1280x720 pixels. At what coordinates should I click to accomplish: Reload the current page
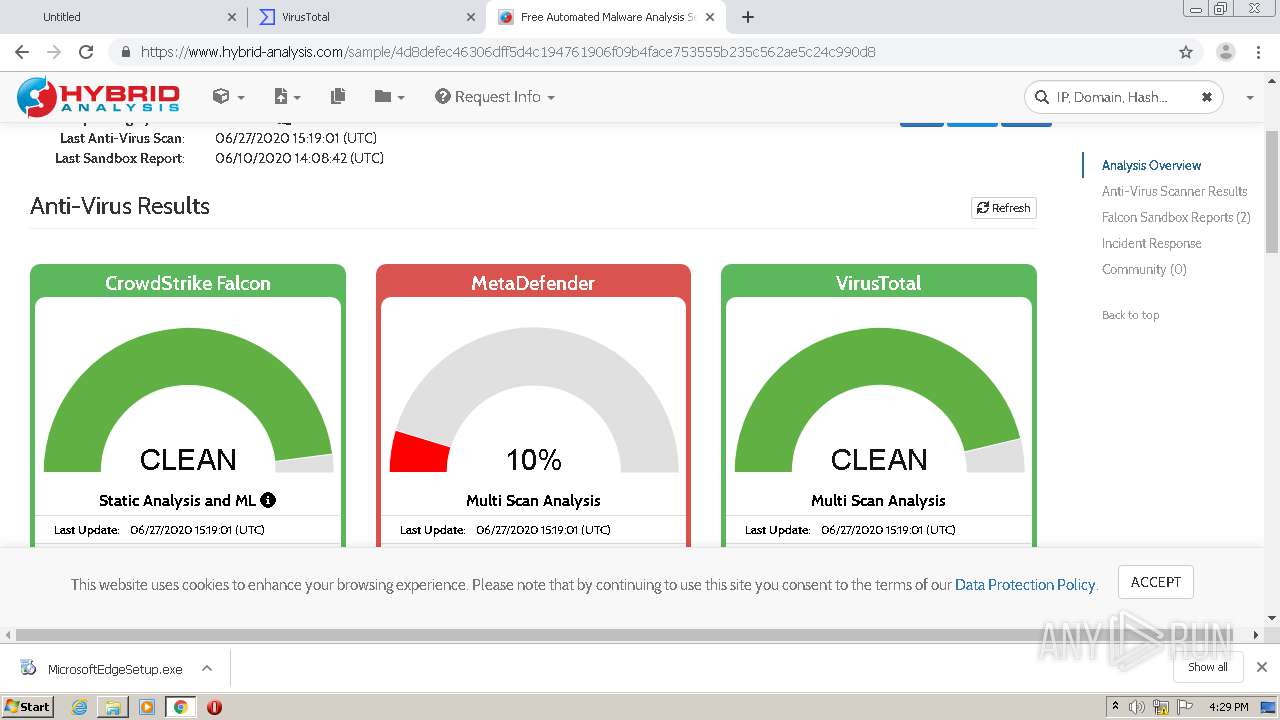[86, 52]
